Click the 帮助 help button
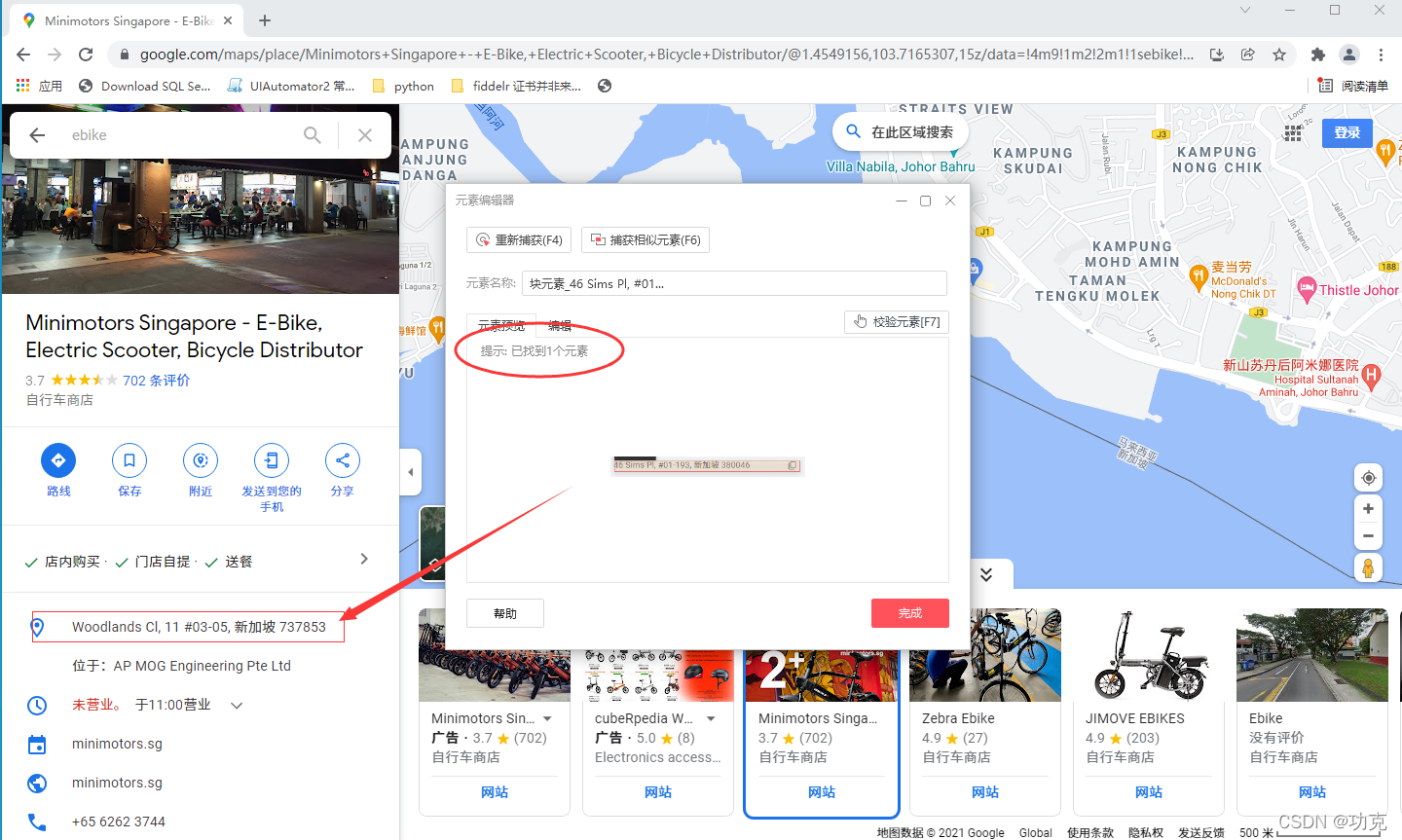Viewport: 1402px width, 840px height. (505, 613)
